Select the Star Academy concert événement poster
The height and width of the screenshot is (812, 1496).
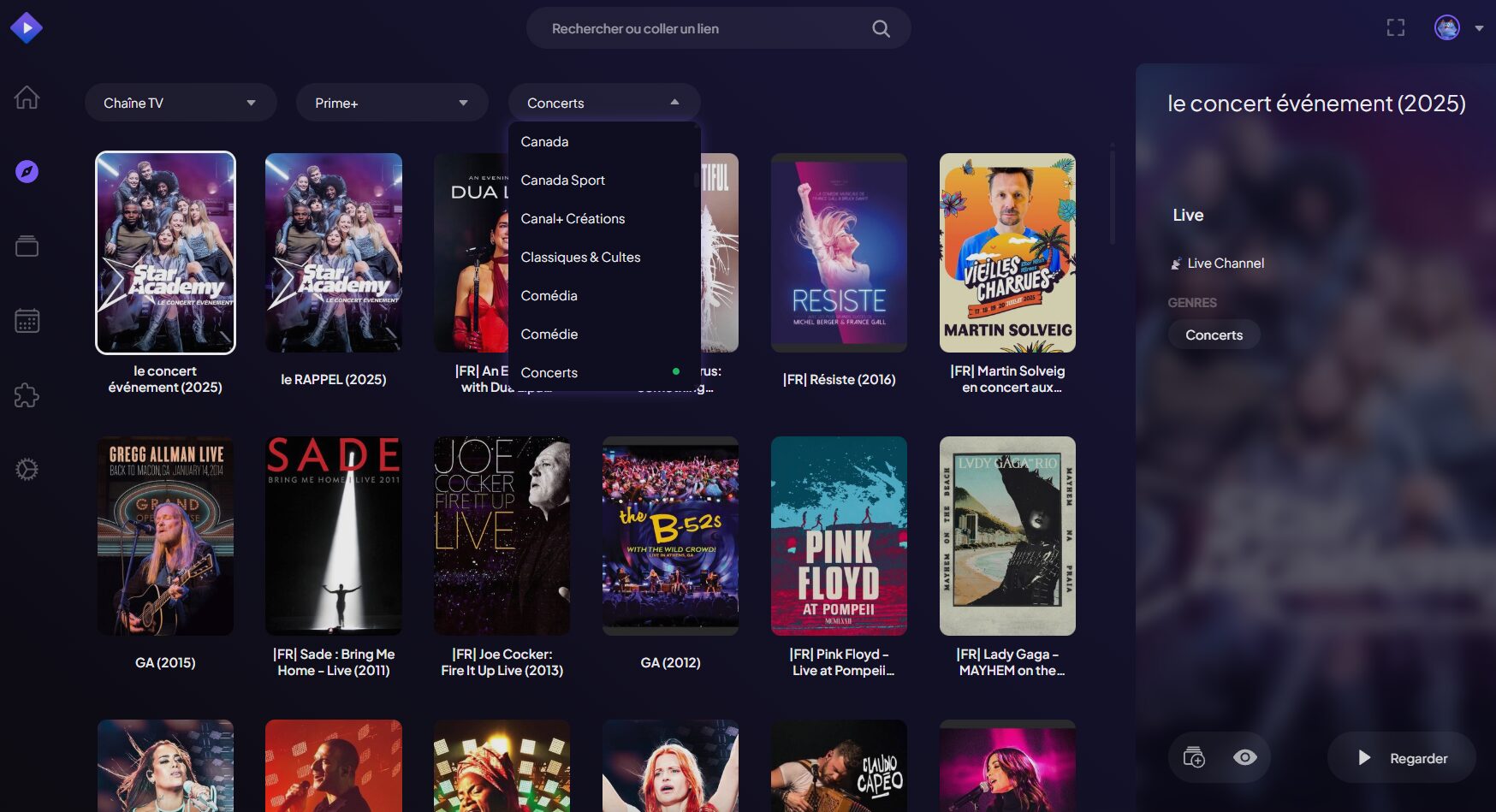pyautogui.click(x=165, y=252)
